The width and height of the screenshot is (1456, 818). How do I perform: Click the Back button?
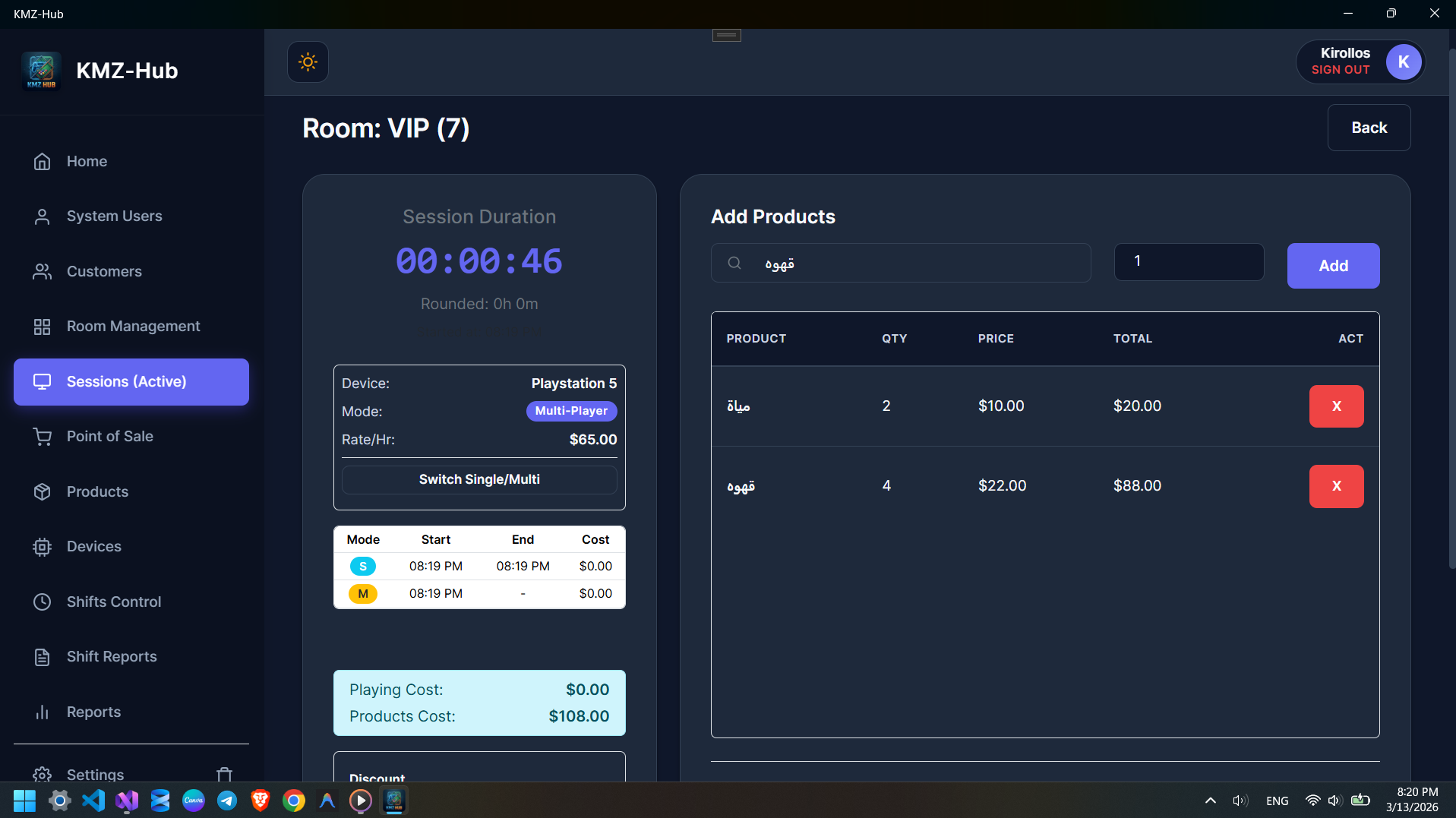[x=1369, y=128]
